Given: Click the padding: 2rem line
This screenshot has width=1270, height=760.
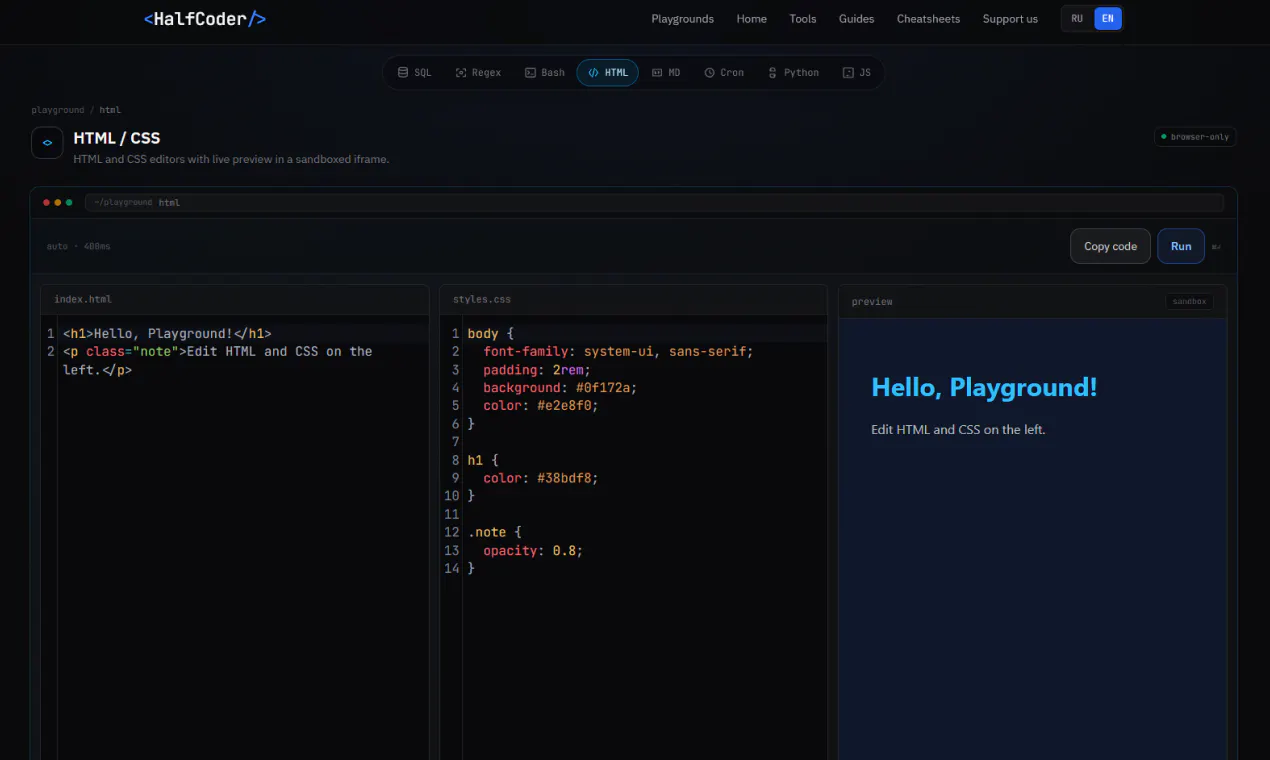Looking at the screenshot, I should pyautogui.click(x=537, y=369).
